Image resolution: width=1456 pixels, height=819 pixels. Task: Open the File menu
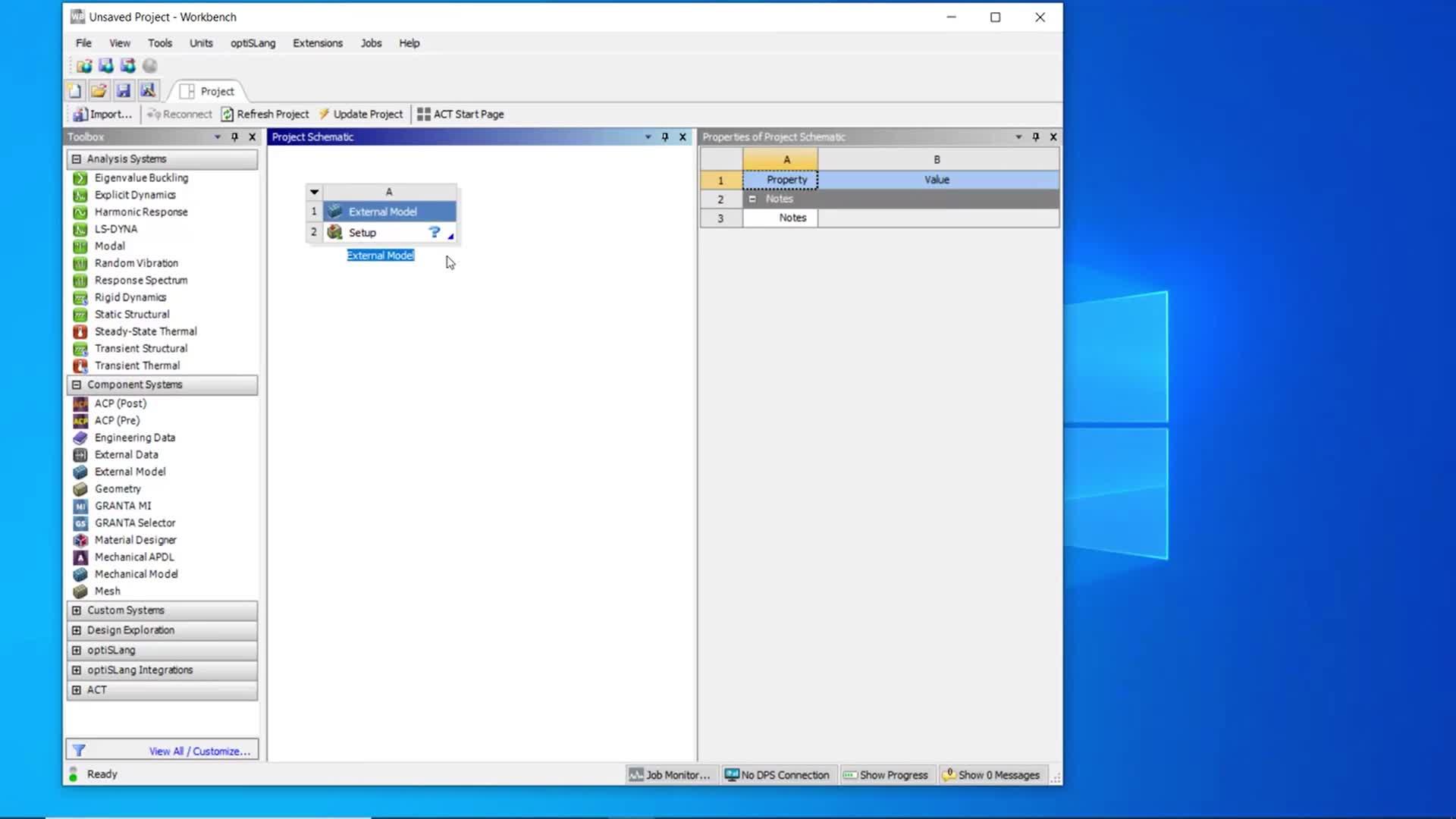point(83,43)
